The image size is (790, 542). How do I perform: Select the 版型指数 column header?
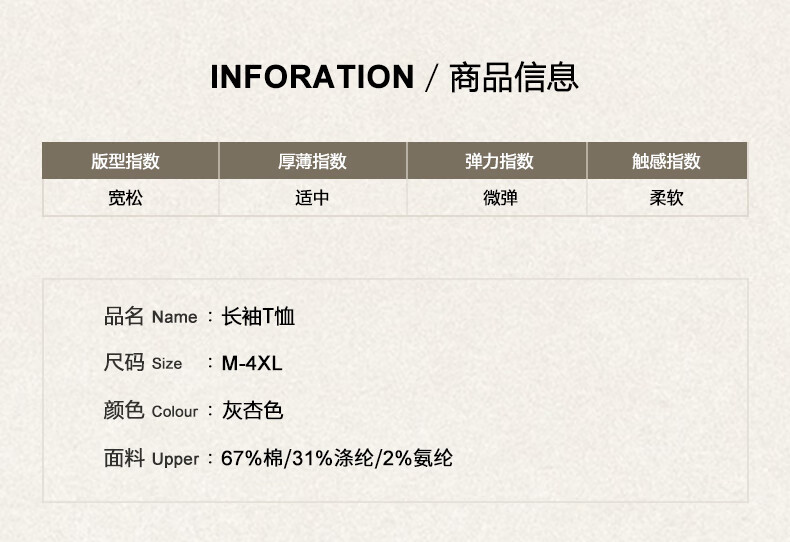coord(126,161)
